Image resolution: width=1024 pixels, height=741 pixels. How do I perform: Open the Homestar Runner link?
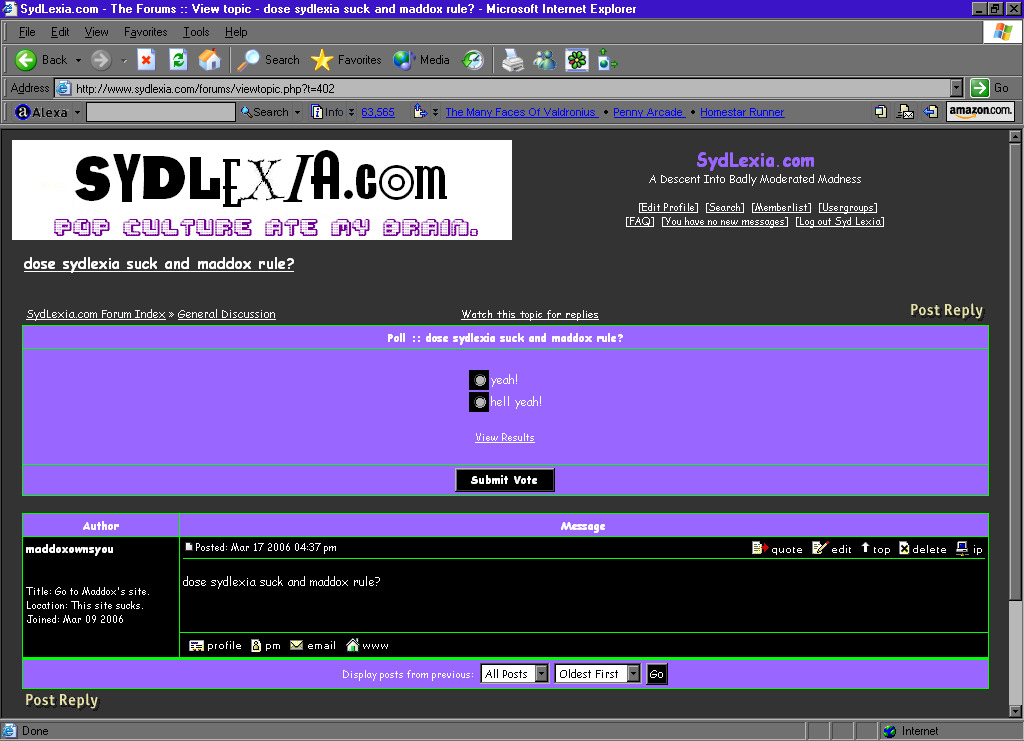[x=742, y=112]
